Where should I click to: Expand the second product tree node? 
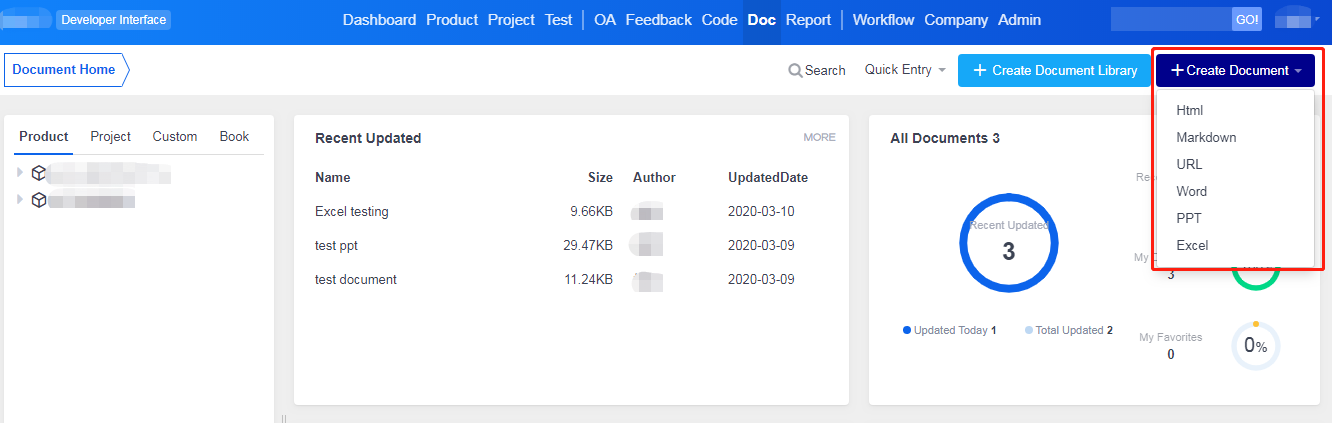coord(20,200)
